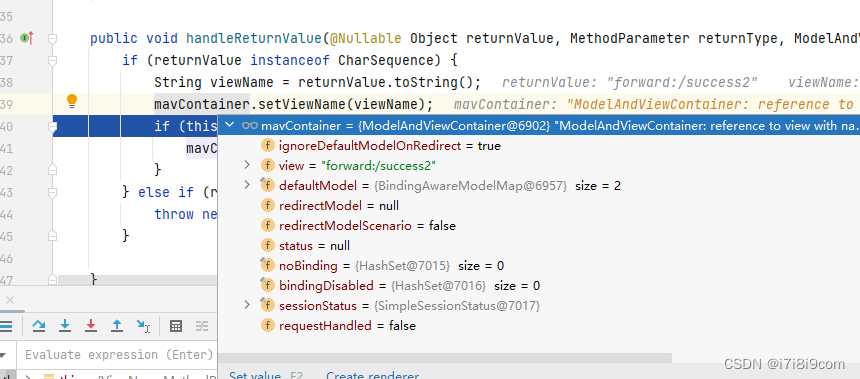Click the blue Step Into arrow

65,326
